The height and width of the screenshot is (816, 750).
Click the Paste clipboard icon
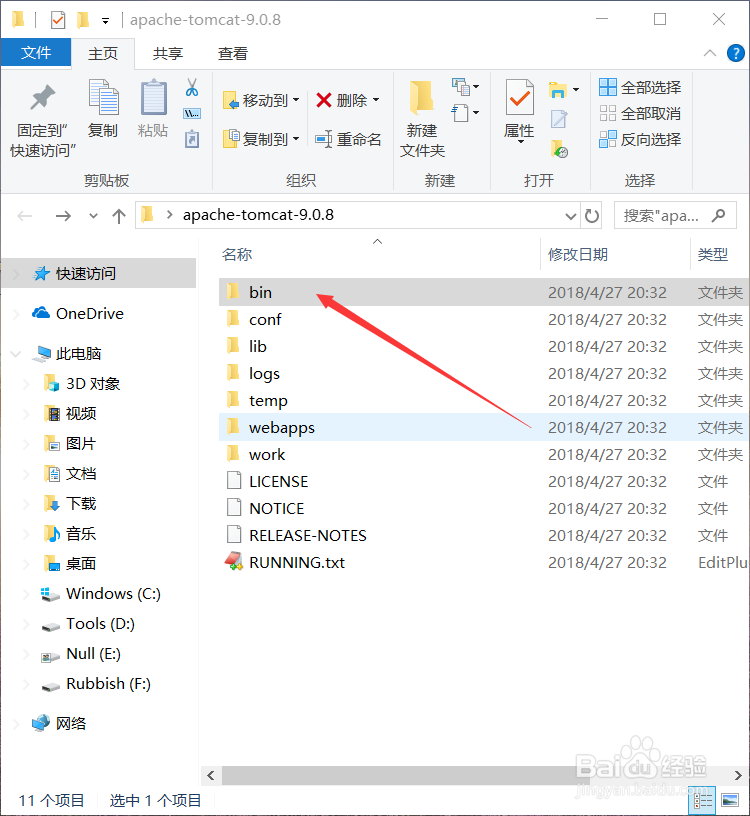coord(154,97)
